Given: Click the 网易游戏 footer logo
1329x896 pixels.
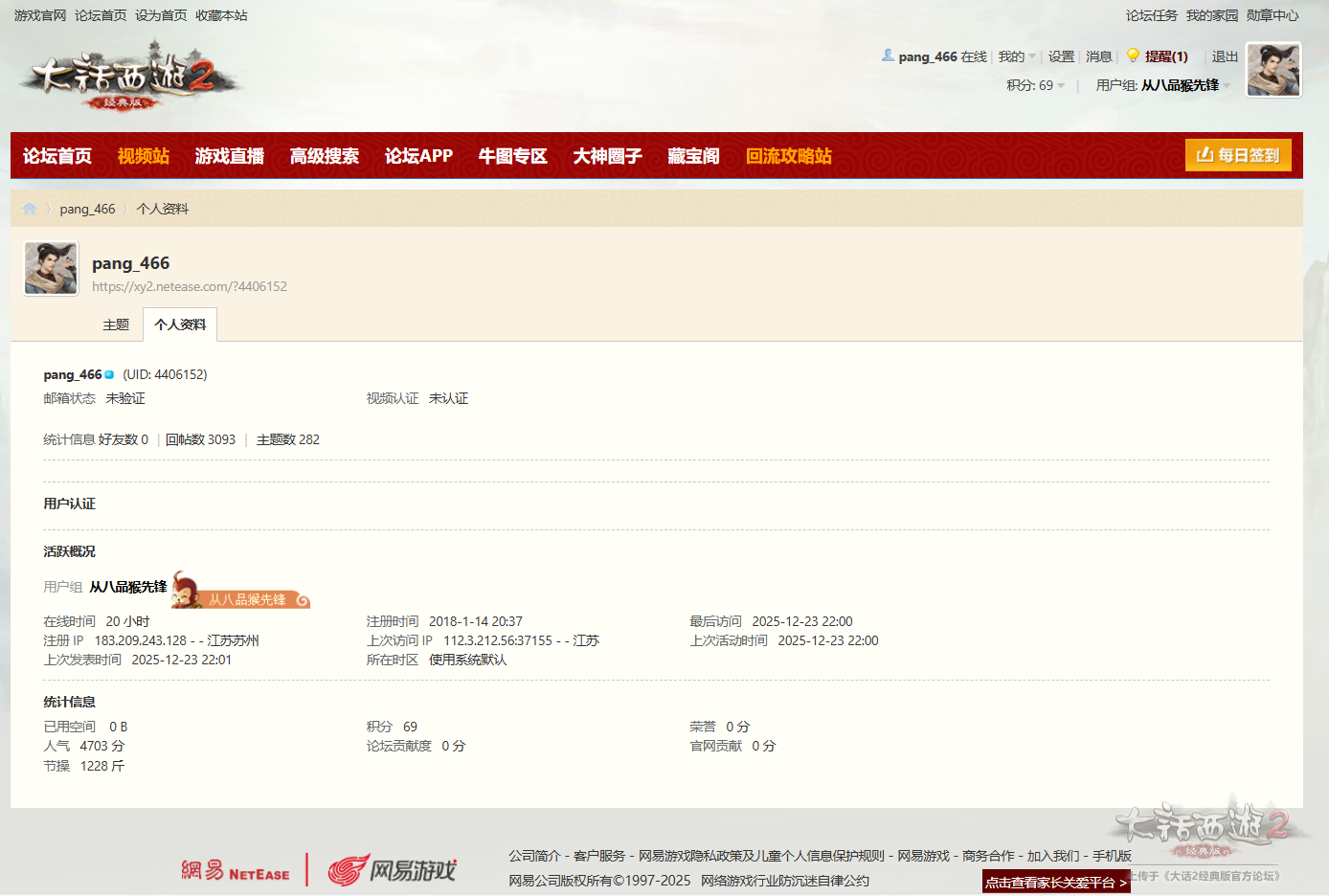Looking at the screenshot, I should point(392,870).
